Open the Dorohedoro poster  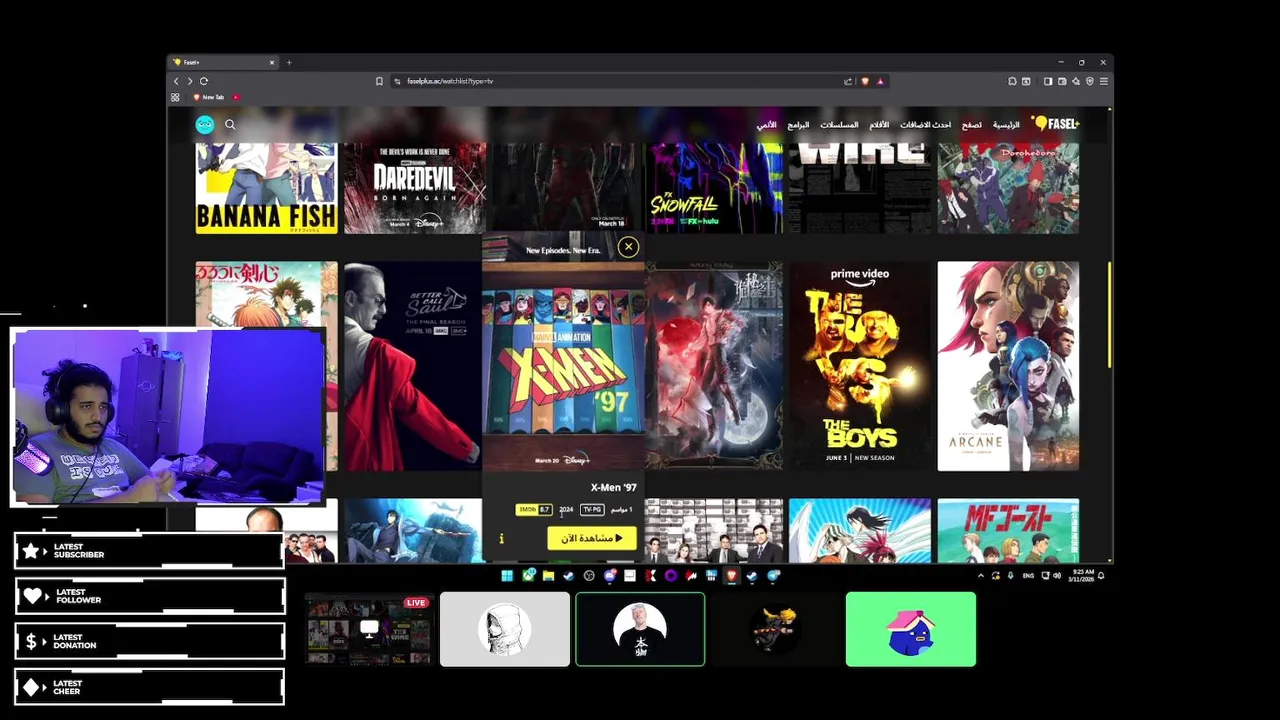click(x=1008, y=188)
